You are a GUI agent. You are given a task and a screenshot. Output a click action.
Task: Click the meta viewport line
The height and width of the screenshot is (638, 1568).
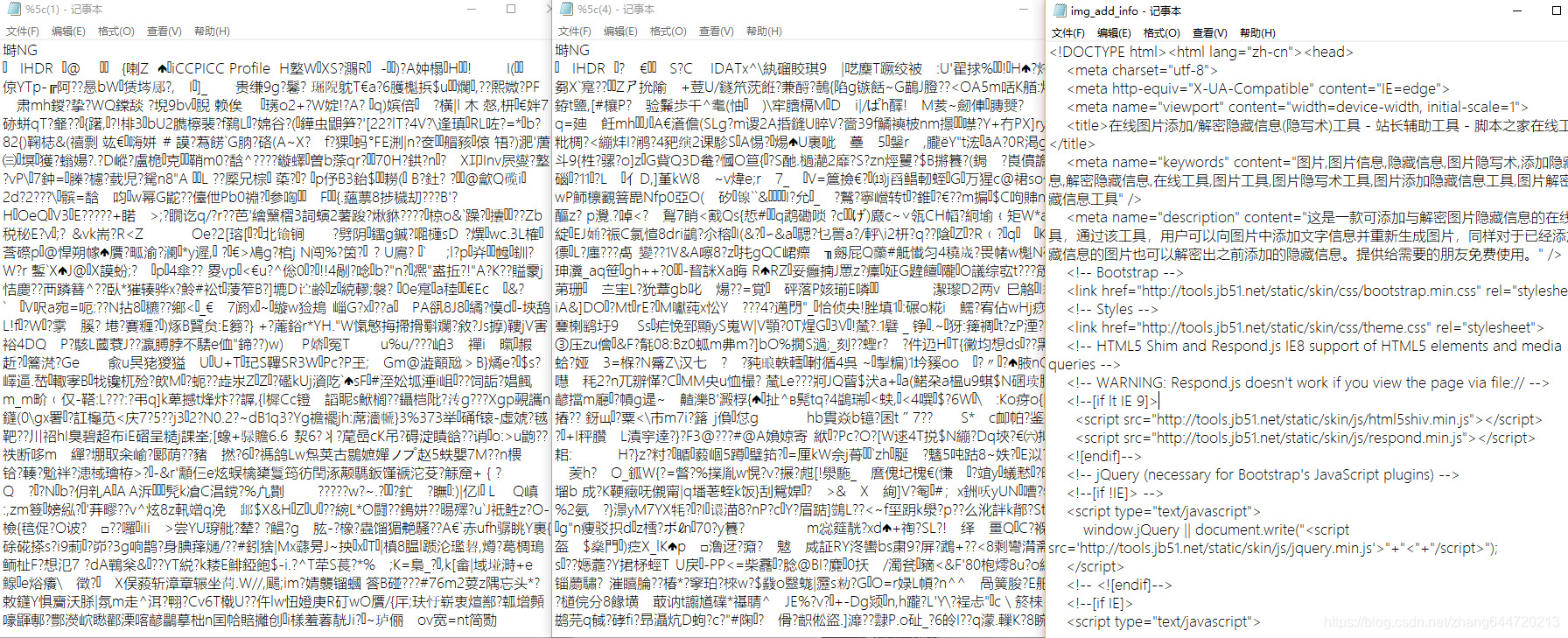coord(1298,107)
